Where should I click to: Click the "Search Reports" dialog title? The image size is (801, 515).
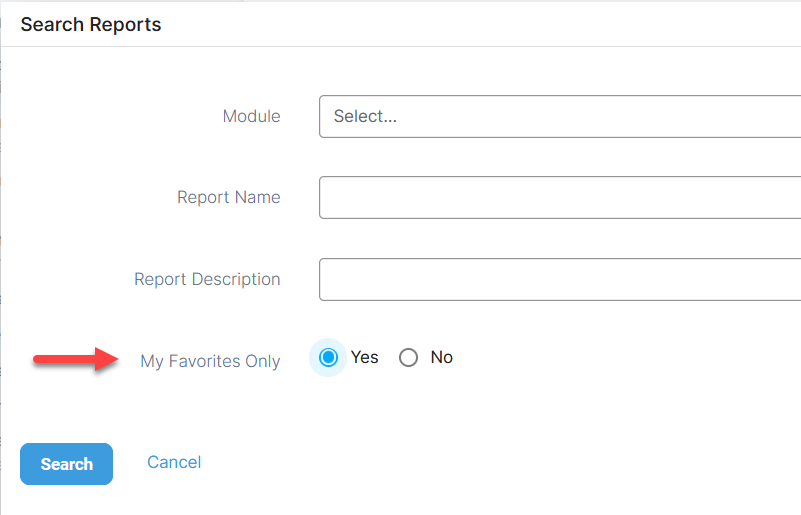[x=90, y=24]
